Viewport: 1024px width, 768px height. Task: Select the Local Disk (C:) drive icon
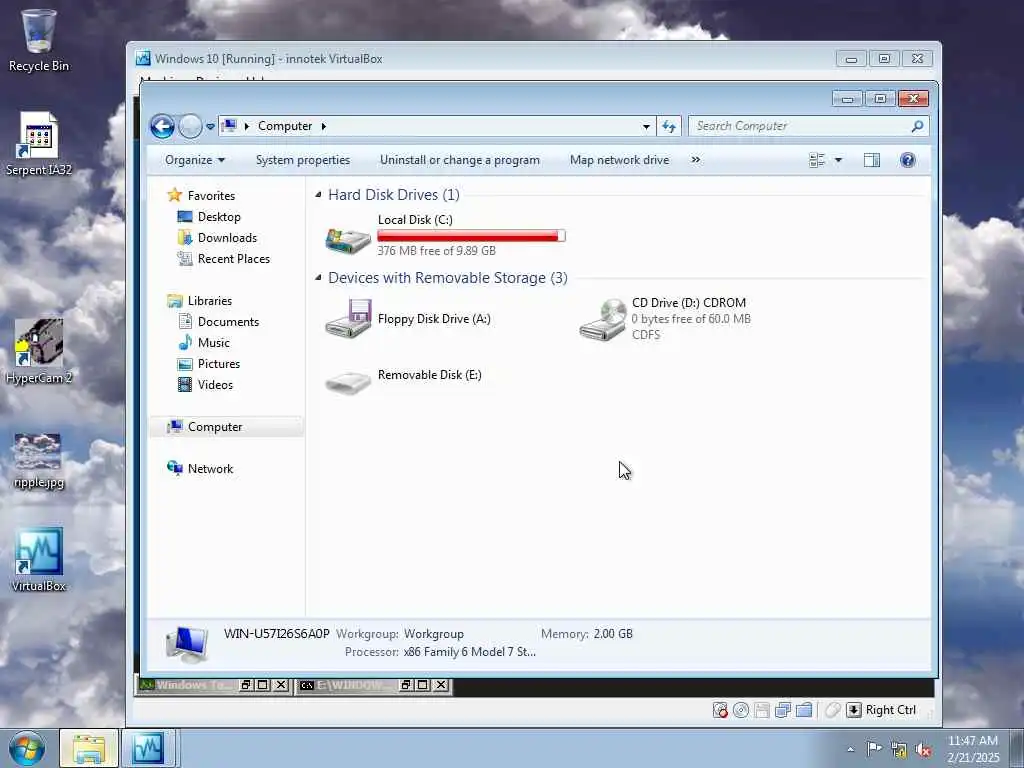[x=348, y=240]
